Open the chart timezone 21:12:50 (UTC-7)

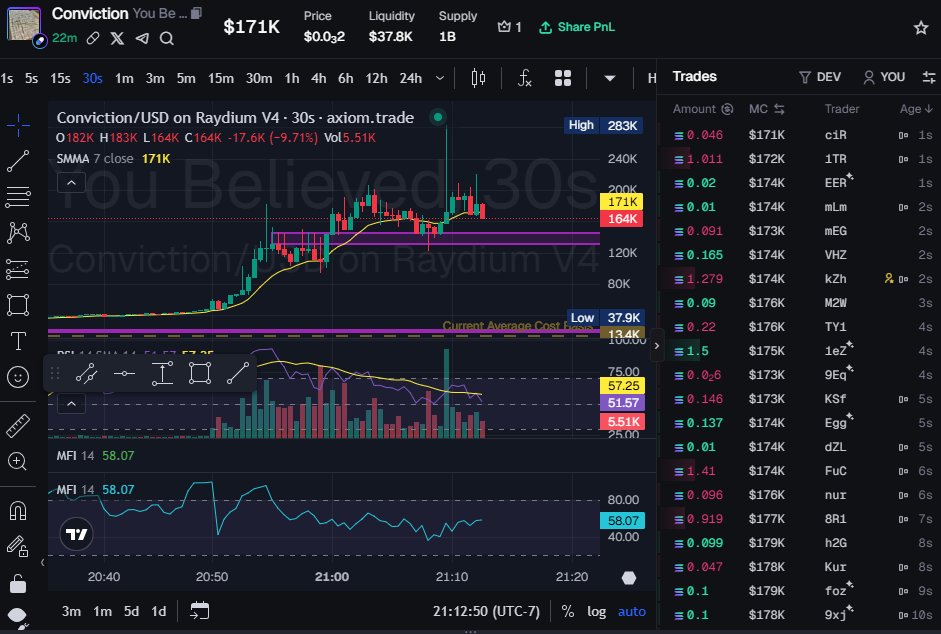pyautogui.click(x=486, y=611)
